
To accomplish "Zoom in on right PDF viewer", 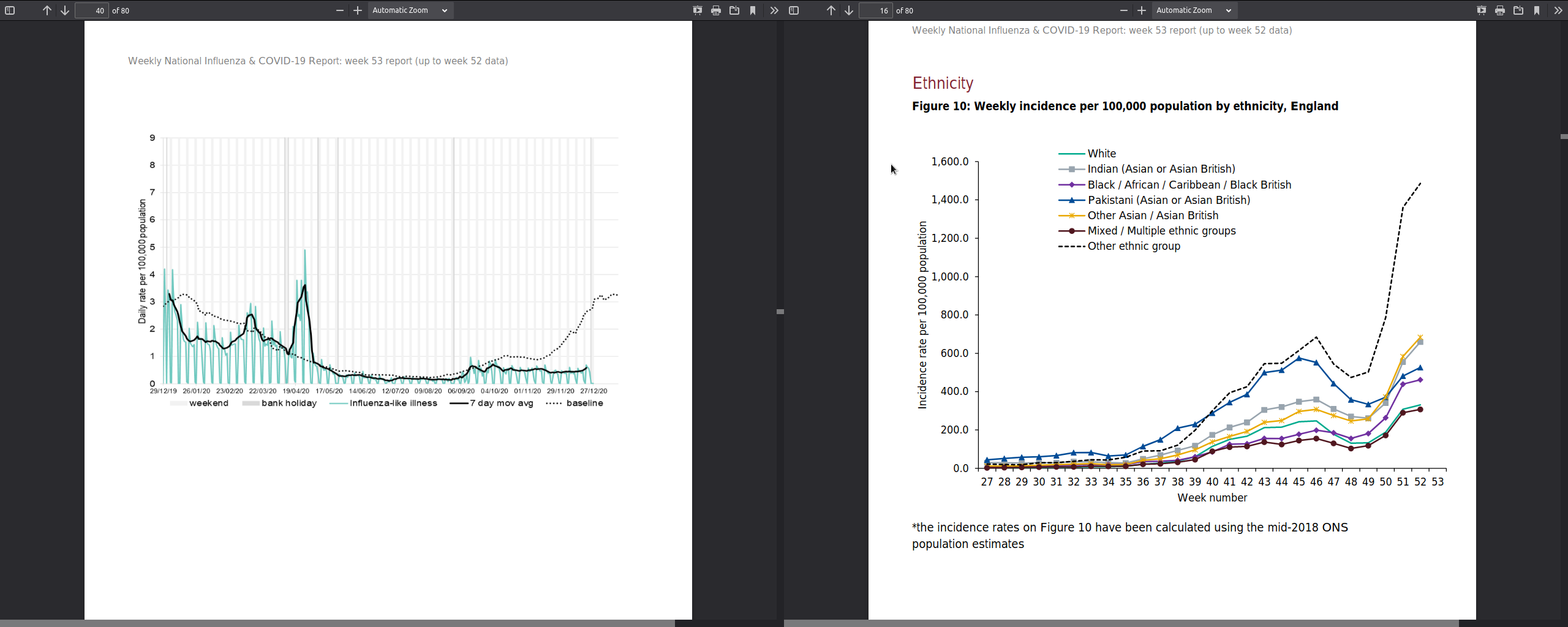I will [x=1142, y=10].
